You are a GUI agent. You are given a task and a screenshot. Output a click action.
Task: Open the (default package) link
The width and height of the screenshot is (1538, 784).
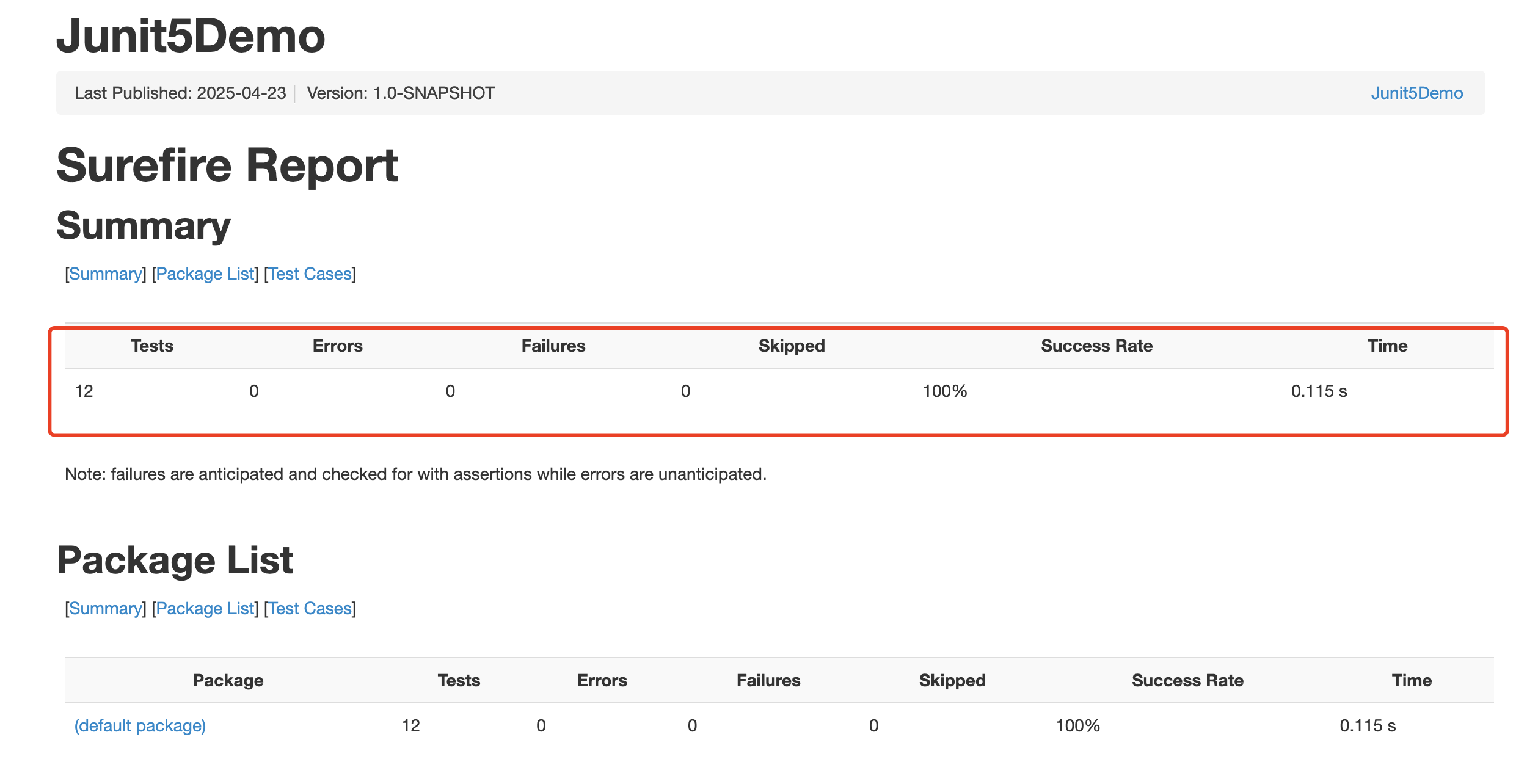(140, 726)
